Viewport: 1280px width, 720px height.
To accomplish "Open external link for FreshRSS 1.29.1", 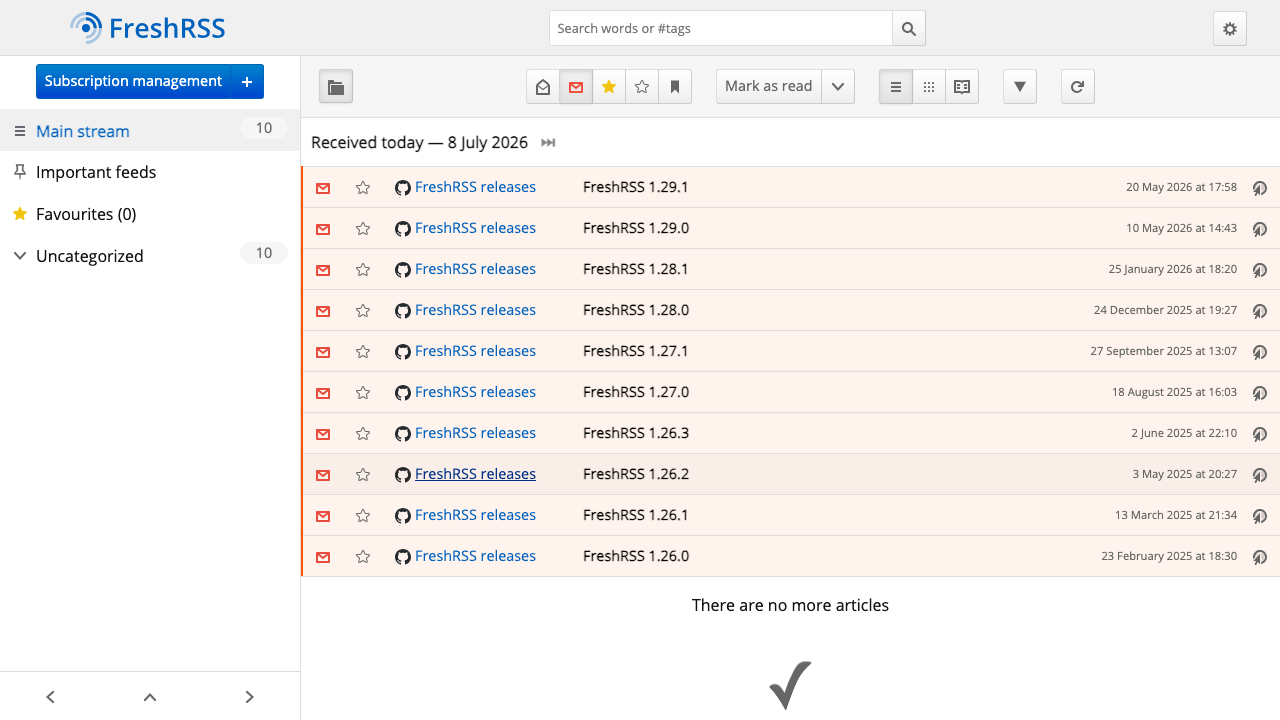I will tap(1260, 188).
